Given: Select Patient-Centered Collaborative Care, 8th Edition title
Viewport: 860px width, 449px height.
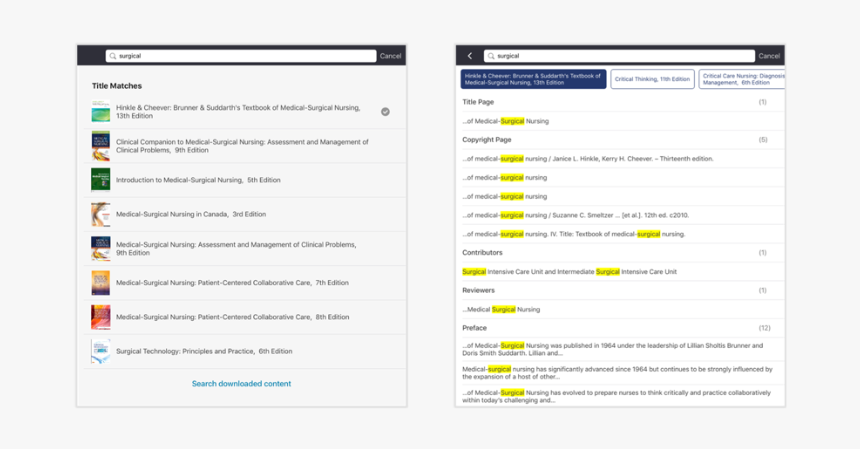Looking at the screenshot, I should 233,317.
